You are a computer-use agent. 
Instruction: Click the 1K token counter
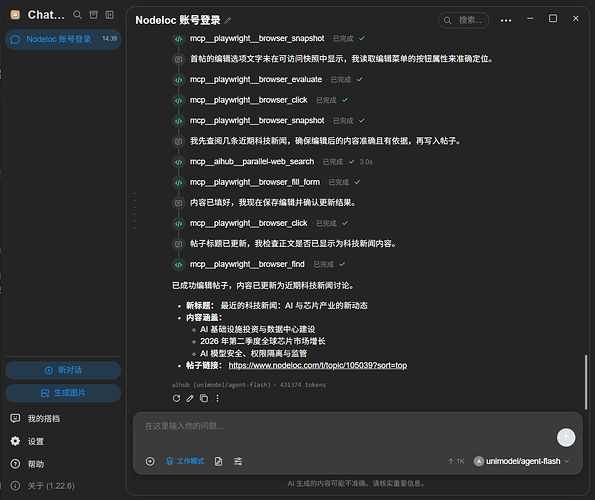[456, 461]
